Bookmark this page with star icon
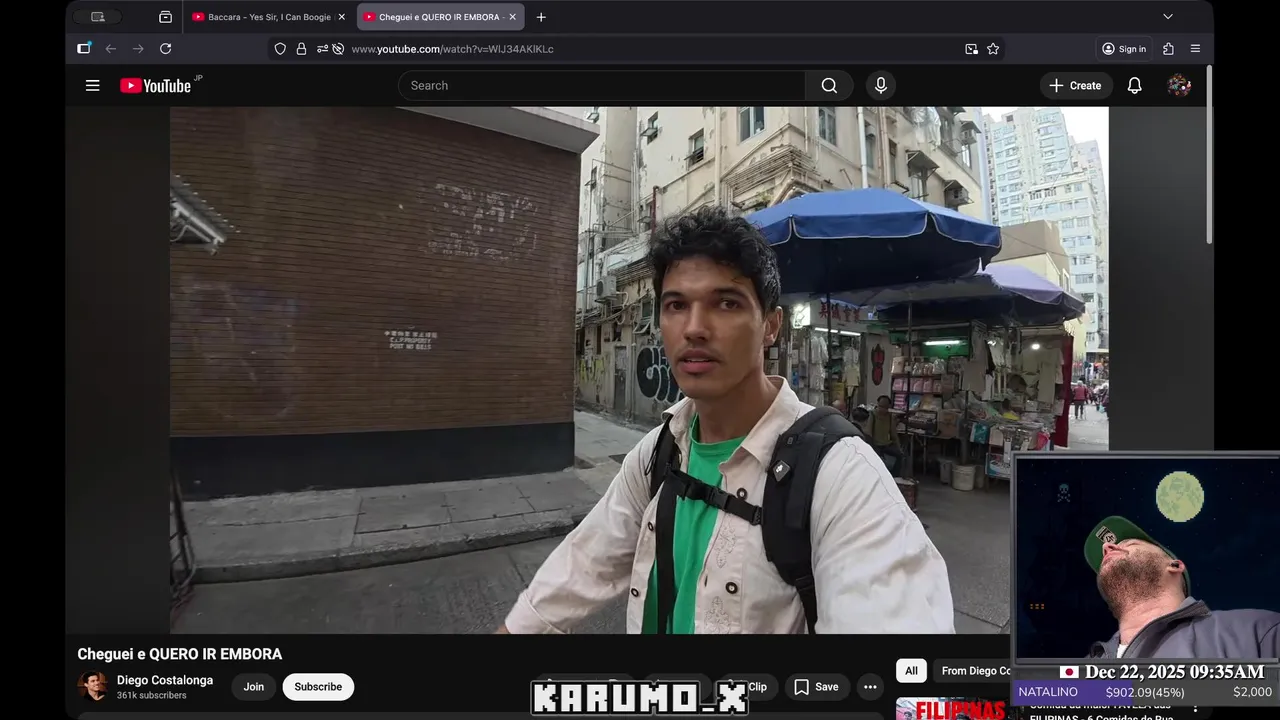 click(x=993, y=49)
